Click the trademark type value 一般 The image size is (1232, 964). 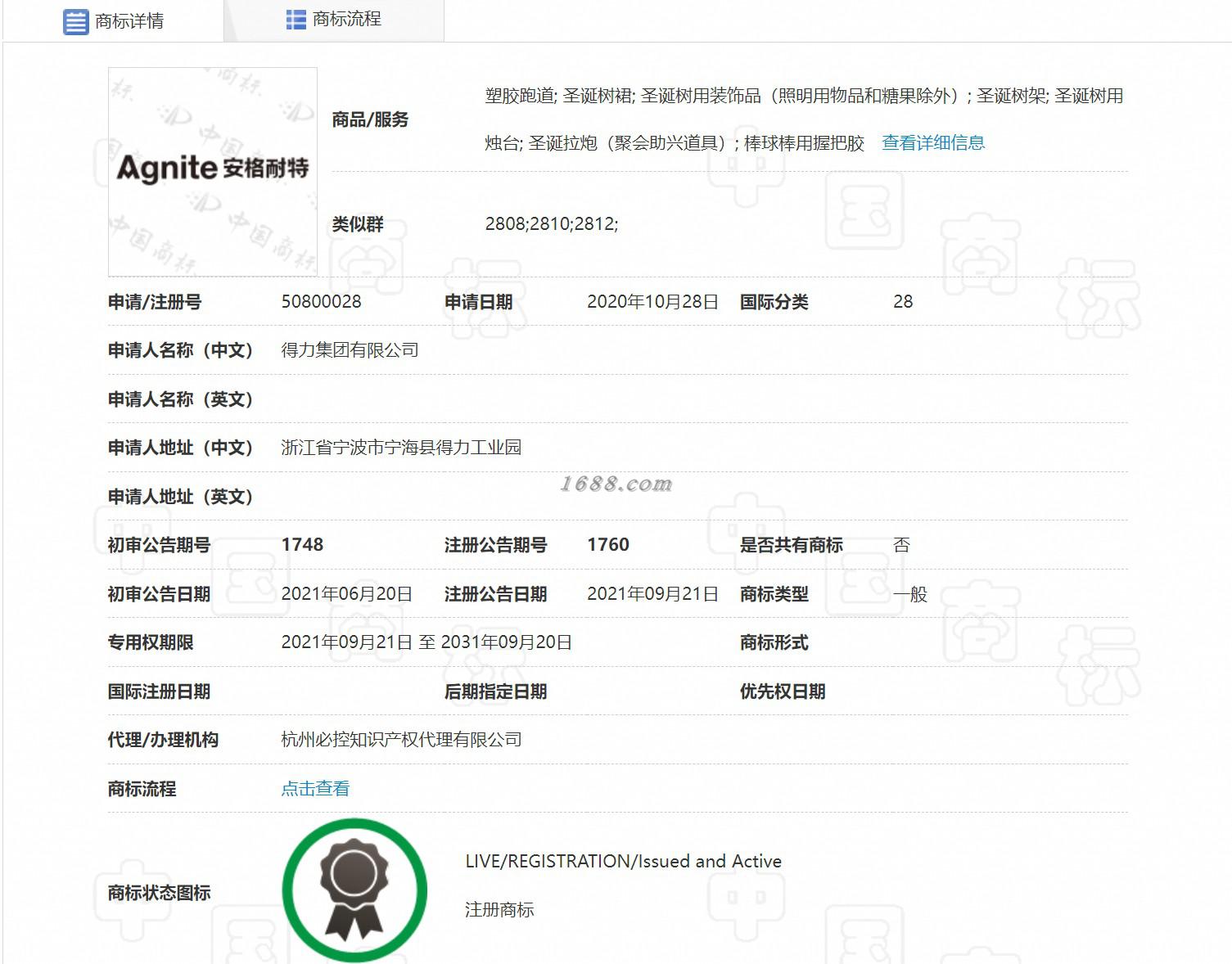click(x=910, y=594)
